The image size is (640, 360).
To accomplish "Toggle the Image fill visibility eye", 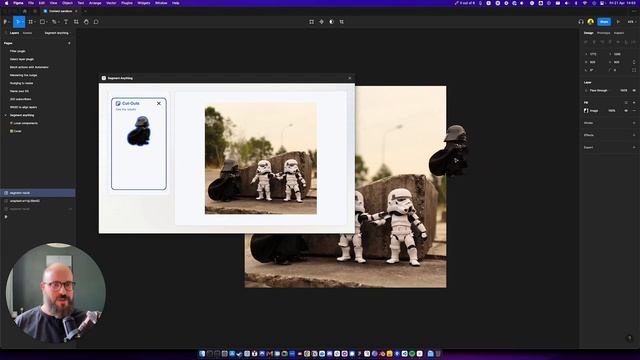I will coord(626,111).
